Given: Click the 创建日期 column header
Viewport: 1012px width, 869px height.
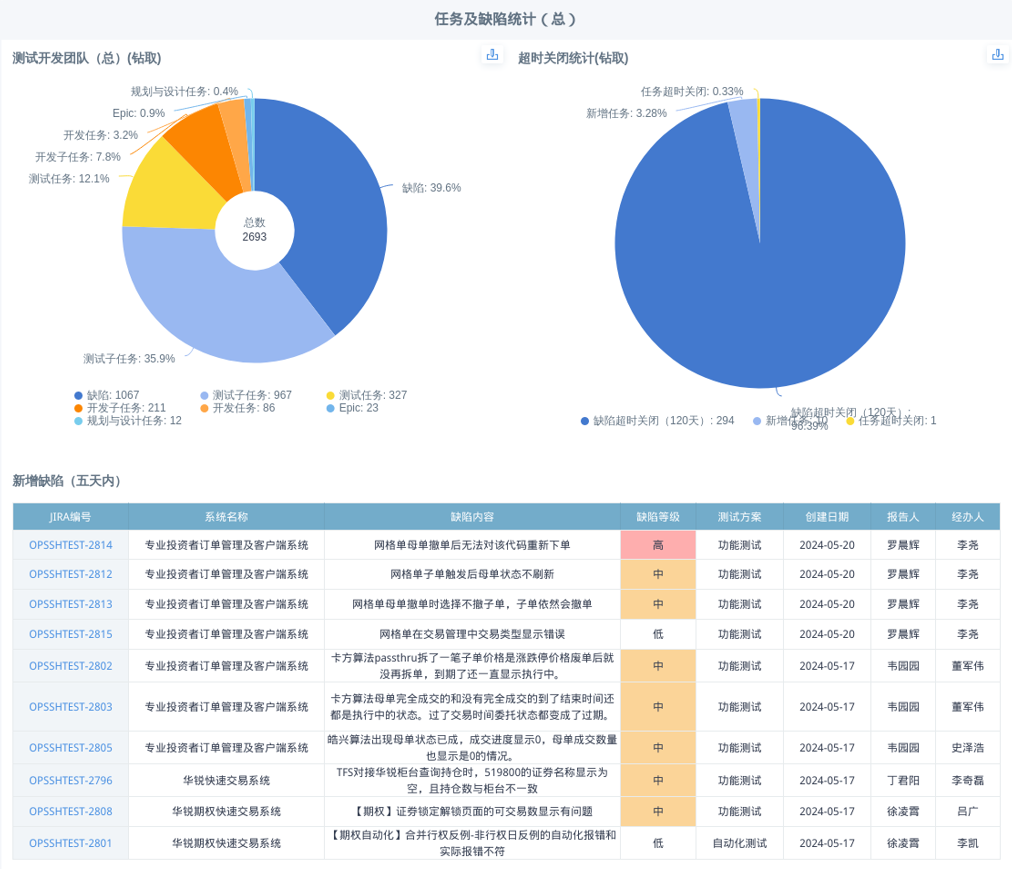Looking at the screenshot, I should (827, 517).
